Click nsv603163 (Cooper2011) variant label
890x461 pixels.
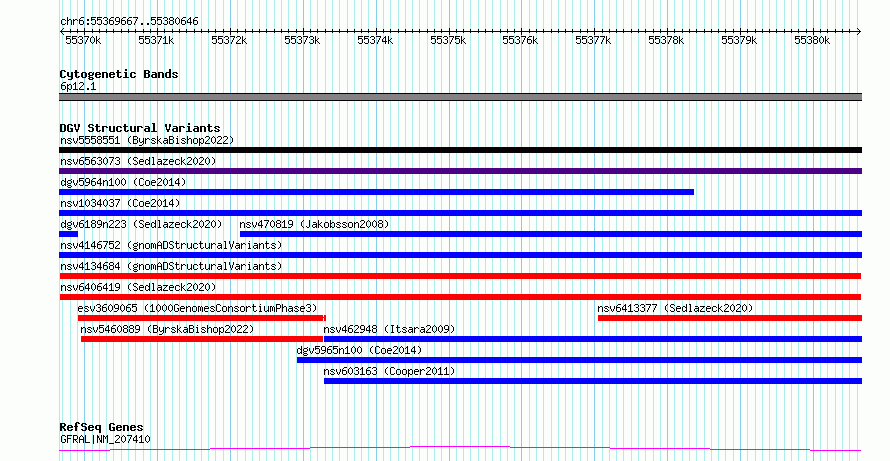pyautogui.click(x=389, y=371)
